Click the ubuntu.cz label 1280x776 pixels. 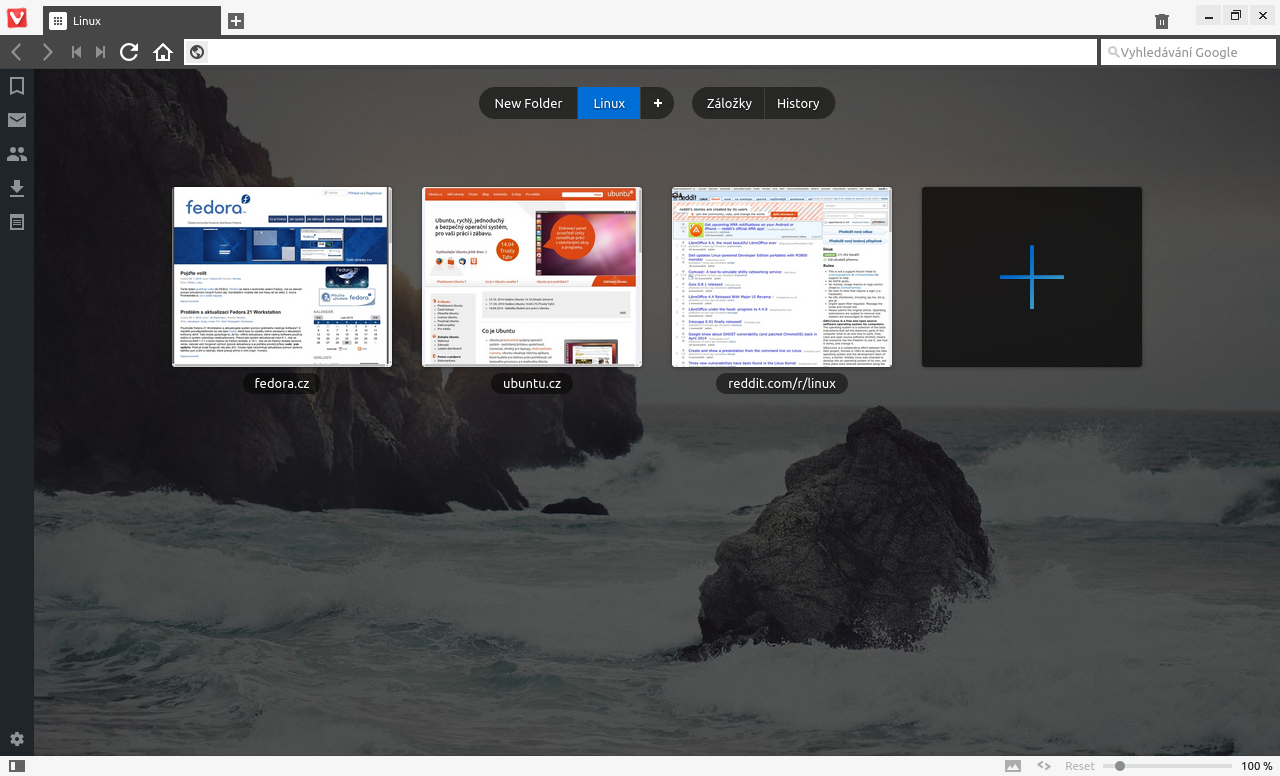coord(532,383)
